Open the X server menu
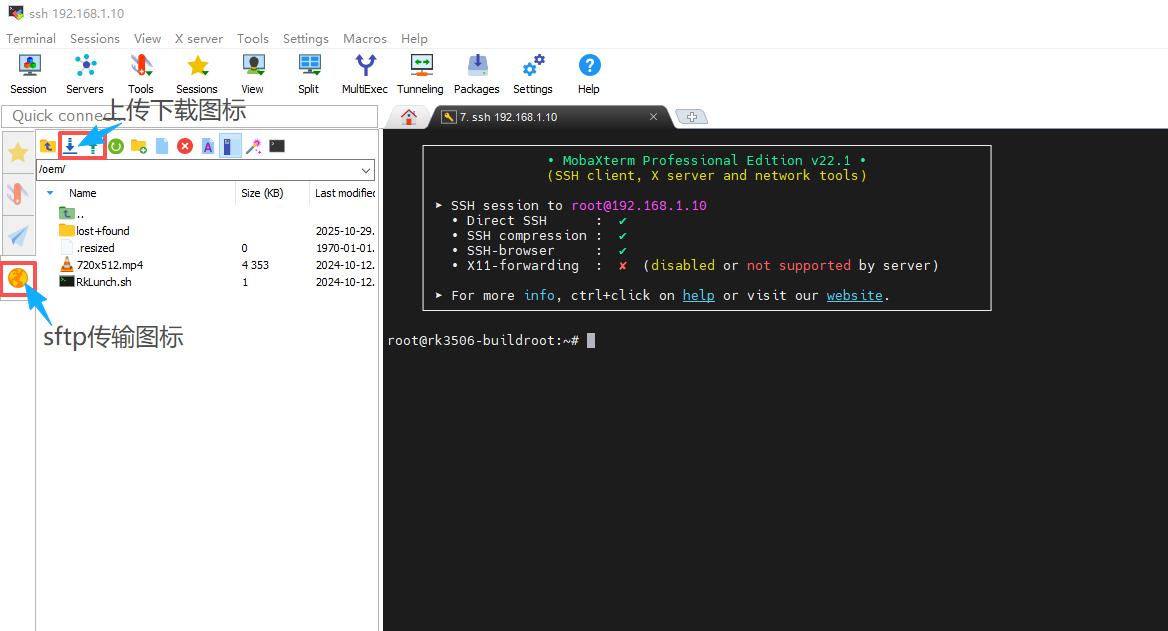 pos(199,39)
